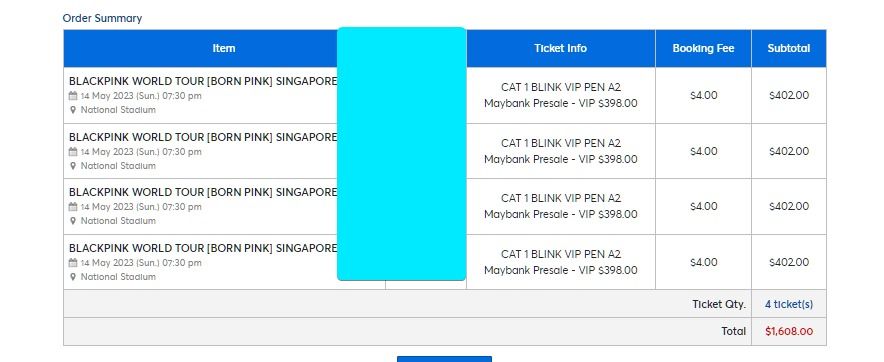Click the blue button below the order table
Viewport: 884px width, 362px height.
point(444,359)
